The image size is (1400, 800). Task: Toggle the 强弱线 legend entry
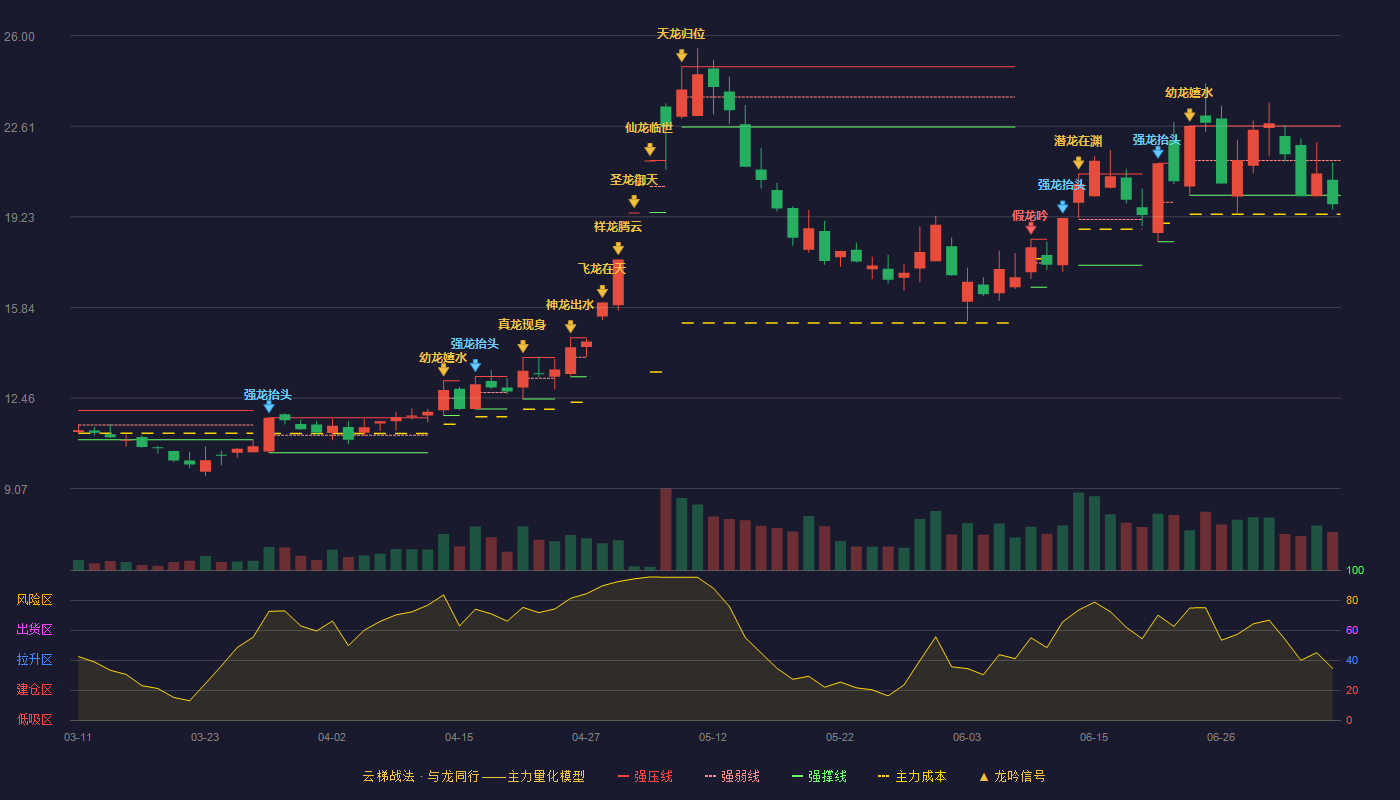pyautogui.click(x=732, y=776)
